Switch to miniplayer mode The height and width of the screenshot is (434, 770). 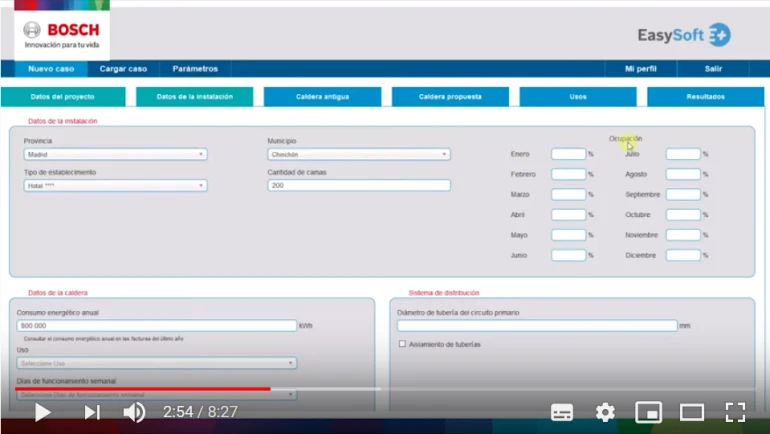648,412
